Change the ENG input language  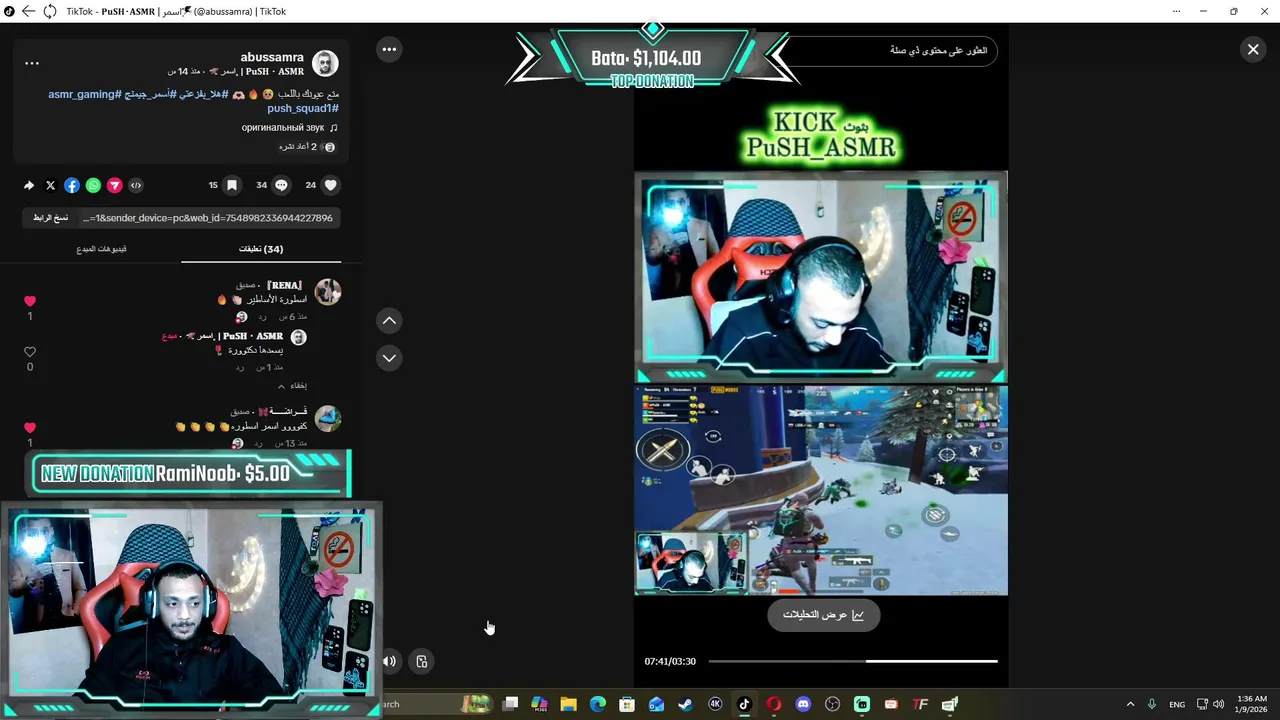[1177, 704]
